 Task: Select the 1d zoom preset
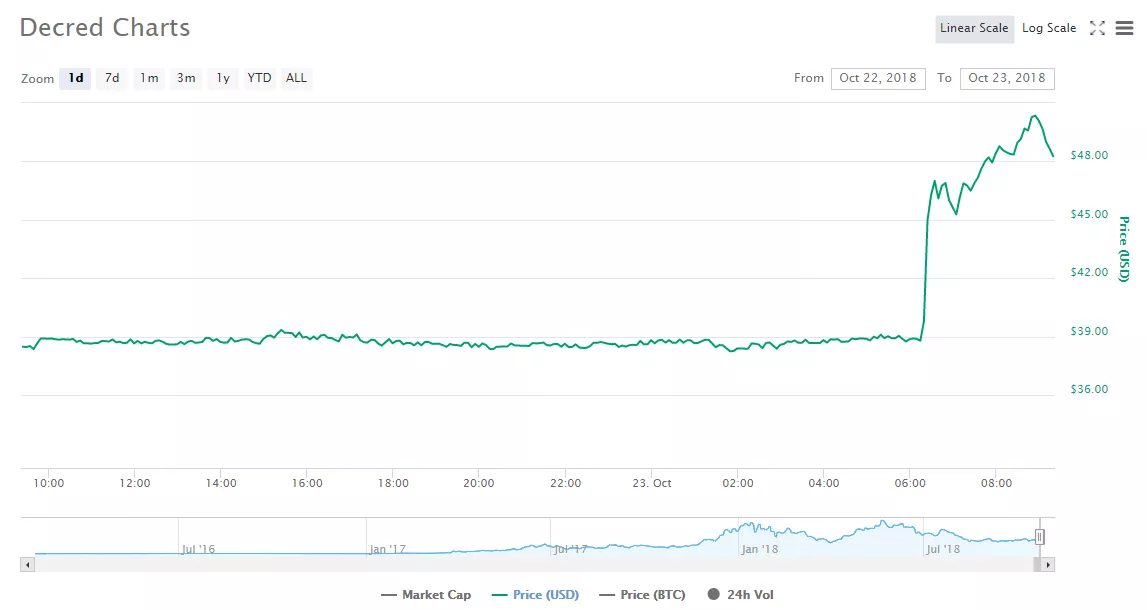[x=75, y=78]
